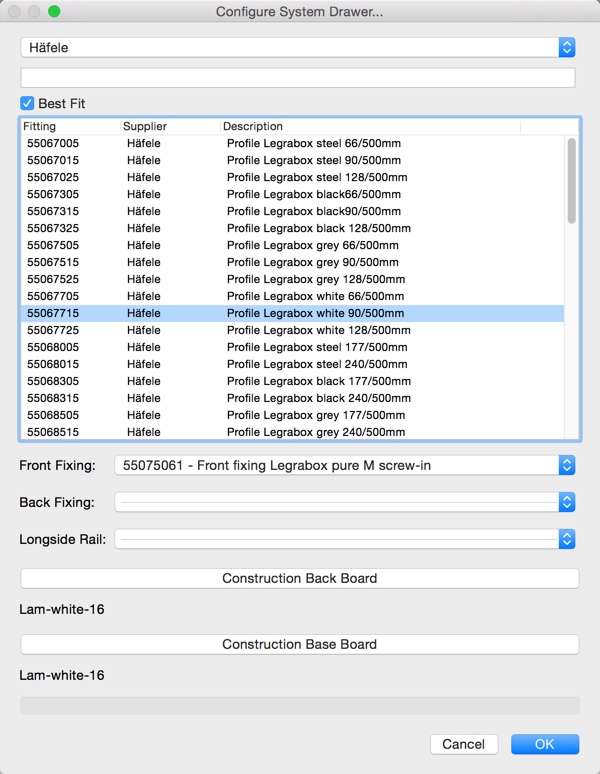The height and width of the screenshot is (774, 600).
Task: Open the Longside Rail dropdown
Action: [345, 539]
